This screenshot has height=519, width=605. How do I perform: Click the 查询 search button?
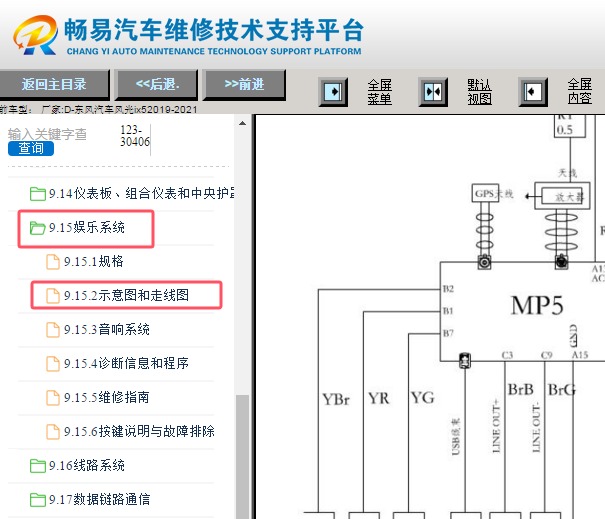(x=31, y=148)
